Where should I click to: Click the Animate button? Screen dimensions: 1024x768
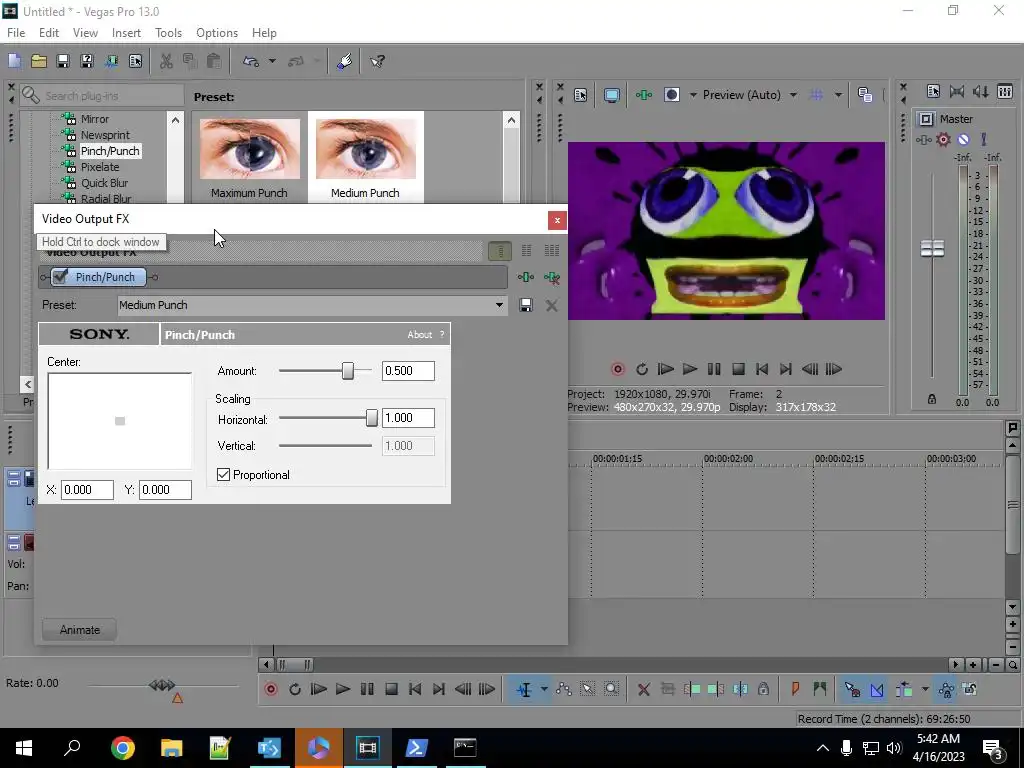pos(80,630)
